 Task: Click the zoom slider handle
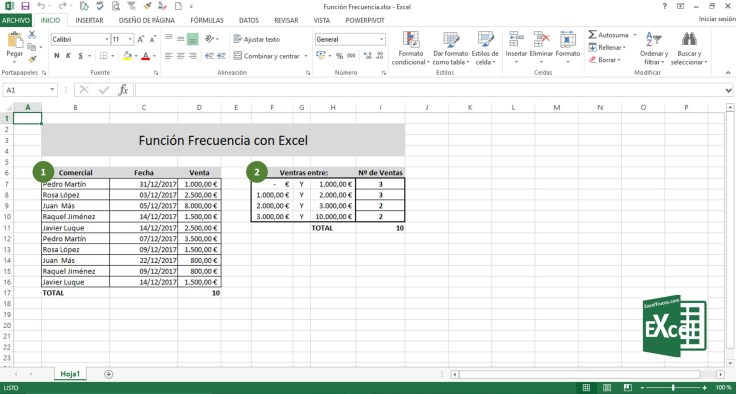[x=673, y=387]
